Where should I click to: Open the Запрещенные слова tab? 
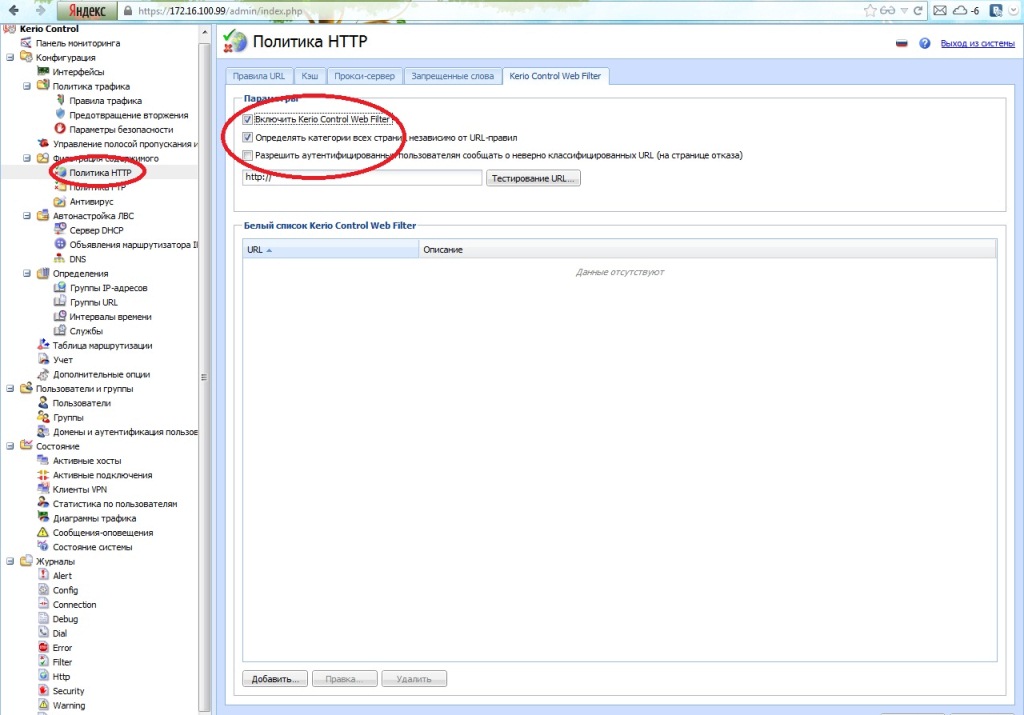point(454,76)
